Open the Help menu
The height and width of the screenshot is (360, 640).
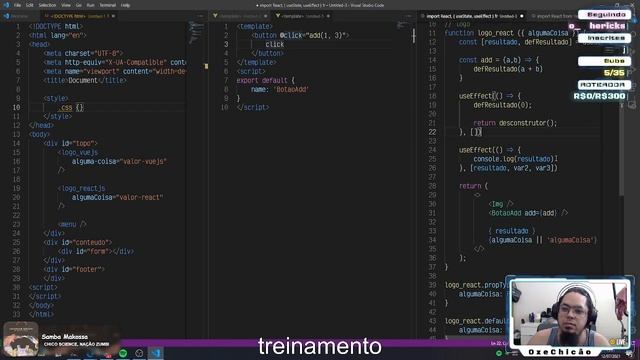(x=125, y=5)
